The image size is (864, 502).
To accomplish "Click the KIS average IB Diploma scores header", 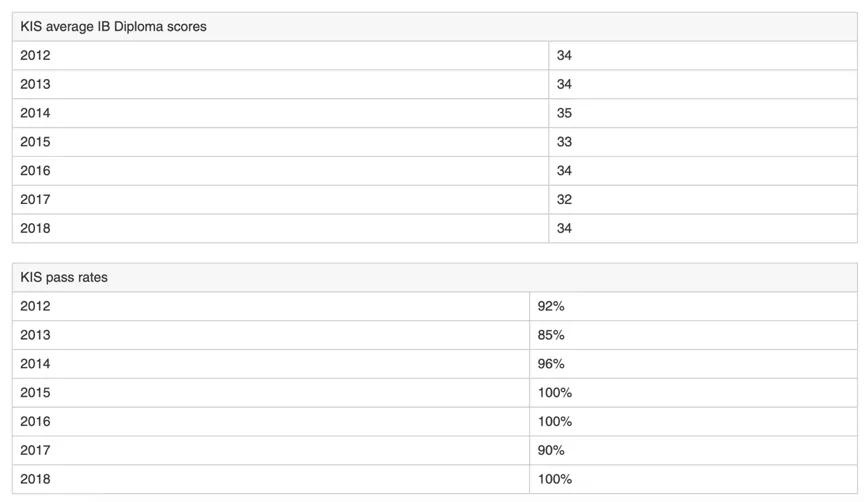I will (435, 26).
